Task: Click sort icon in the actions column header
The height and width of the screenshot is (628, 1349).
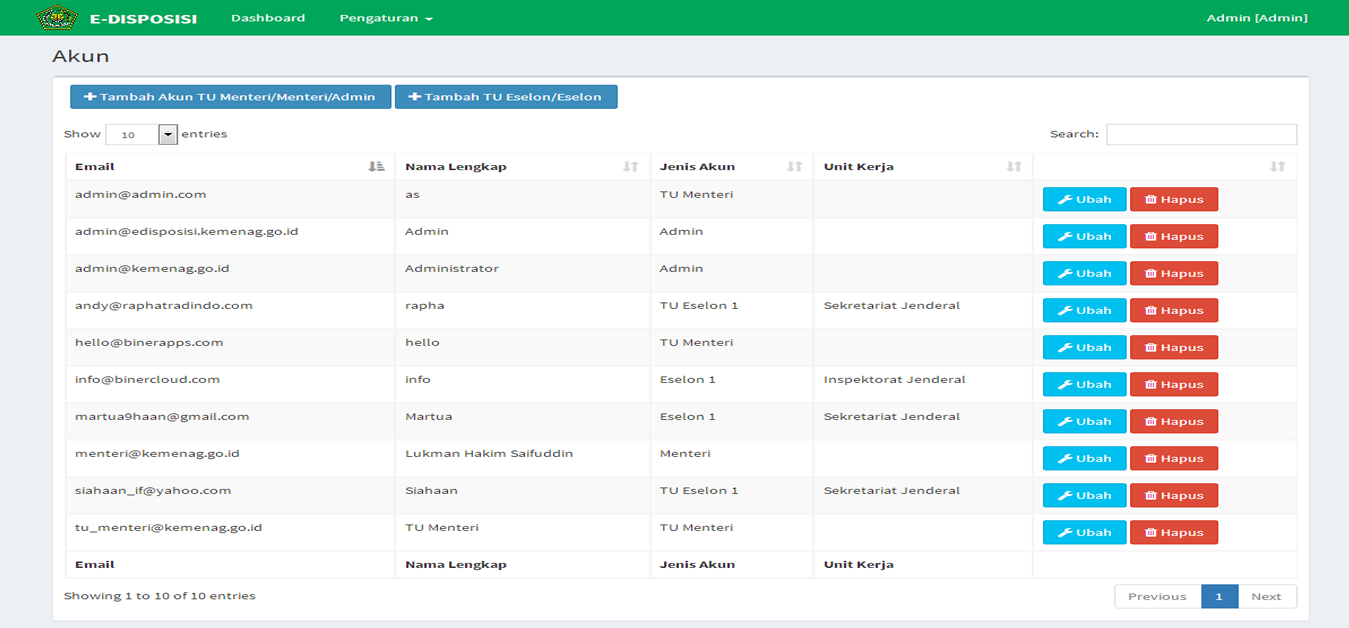Action: (1277, 166)
